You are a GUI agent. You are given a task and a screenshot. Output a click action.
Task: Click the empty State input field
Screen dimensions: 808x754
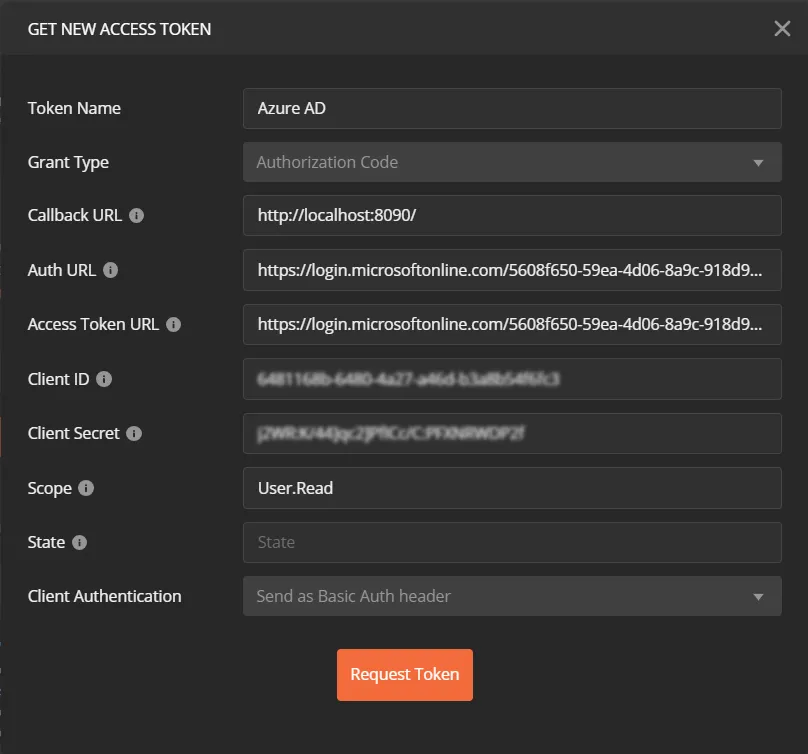pyautogui.click(x=512, y=542)
